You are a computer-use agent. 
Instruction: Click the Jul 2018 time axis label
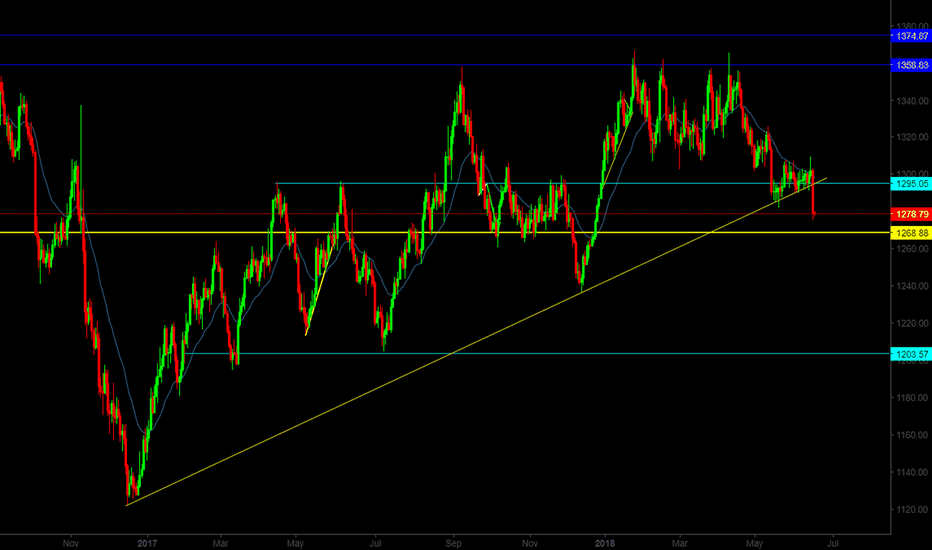[833, 543]
